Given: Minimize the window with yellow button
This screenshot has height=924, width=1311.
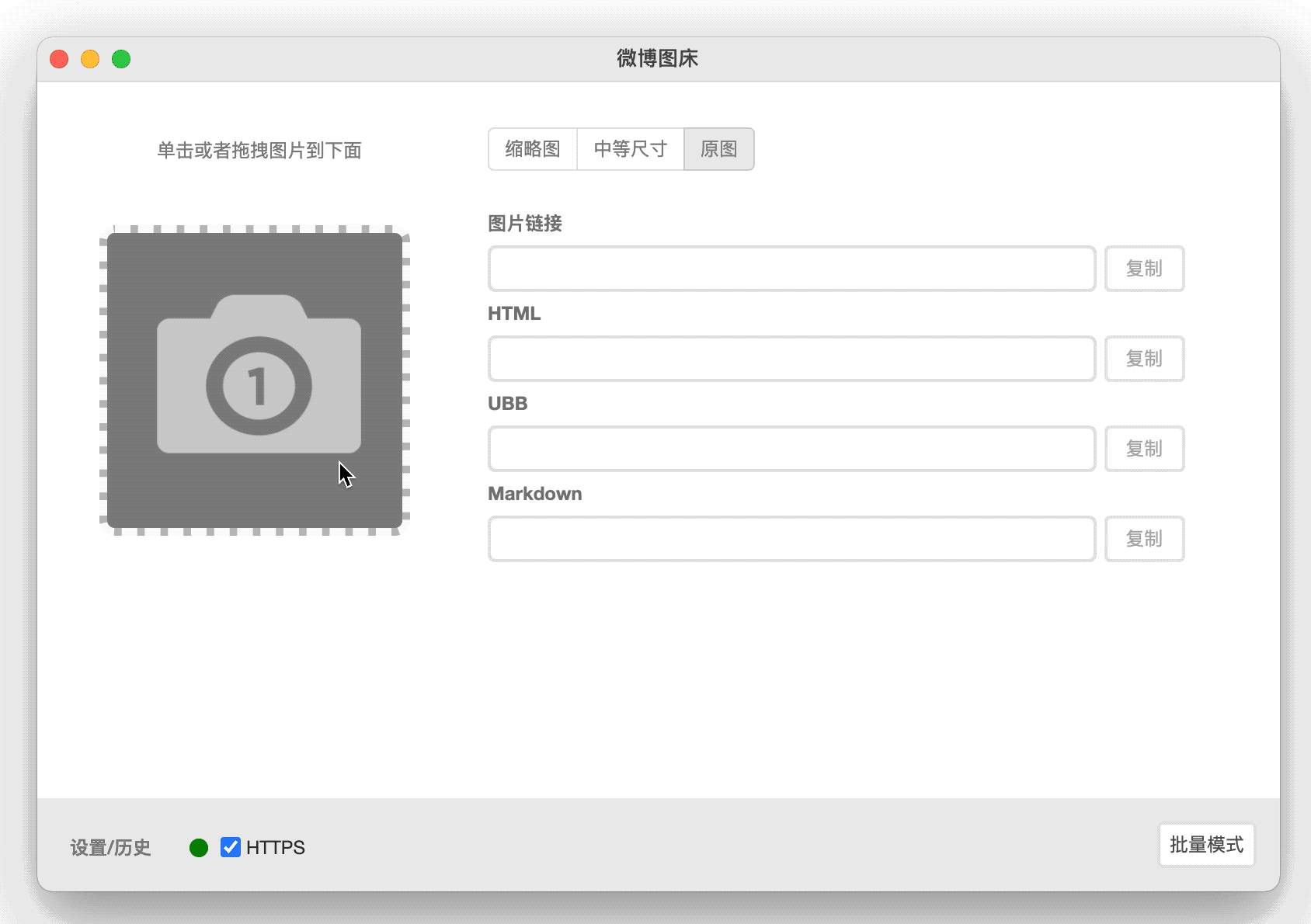Looking at the screenshot, I should [x=90, y=59].
